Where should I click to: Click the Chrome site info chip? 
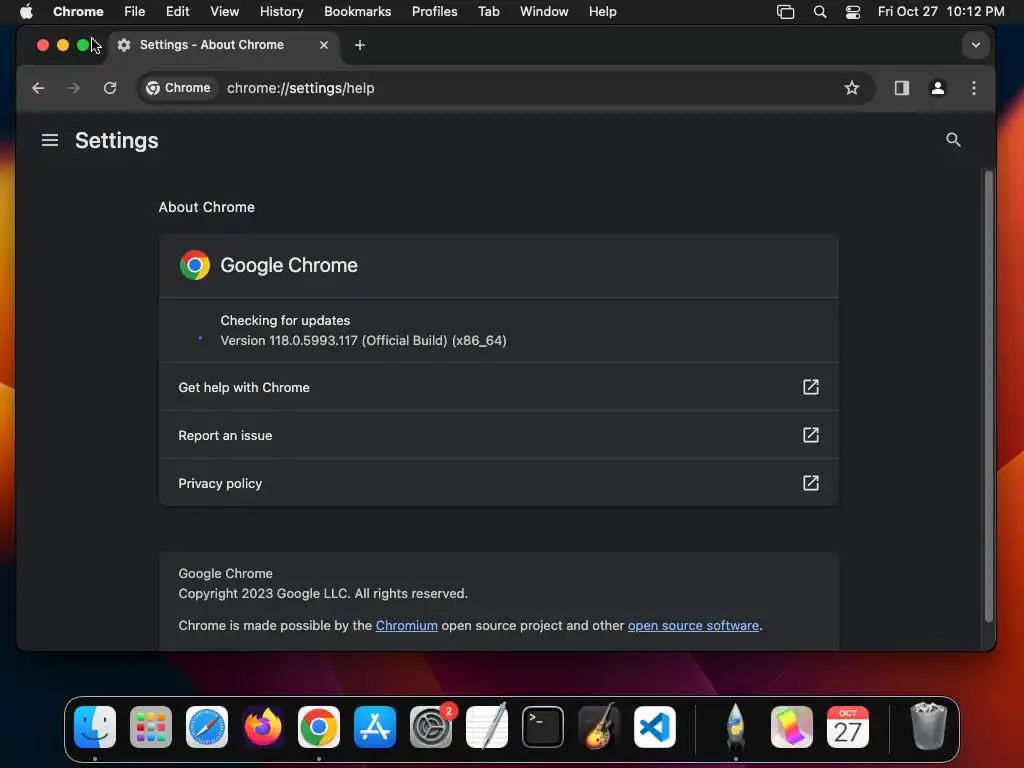tap(178, 88)
